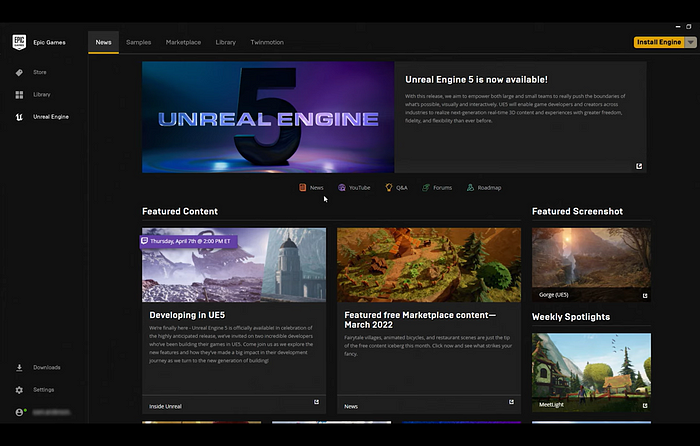Open the Roadmap link
The width and height of the screenshot is (700, 446).
(x=489, y=188)
